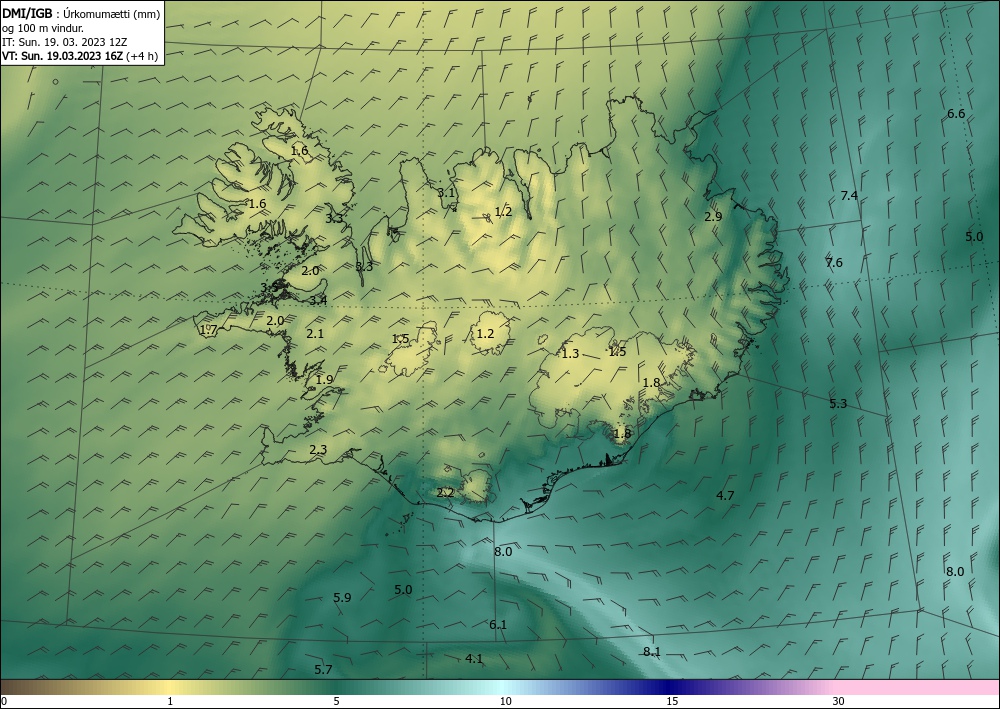Click the color scale label "15"

click(672, 702)
